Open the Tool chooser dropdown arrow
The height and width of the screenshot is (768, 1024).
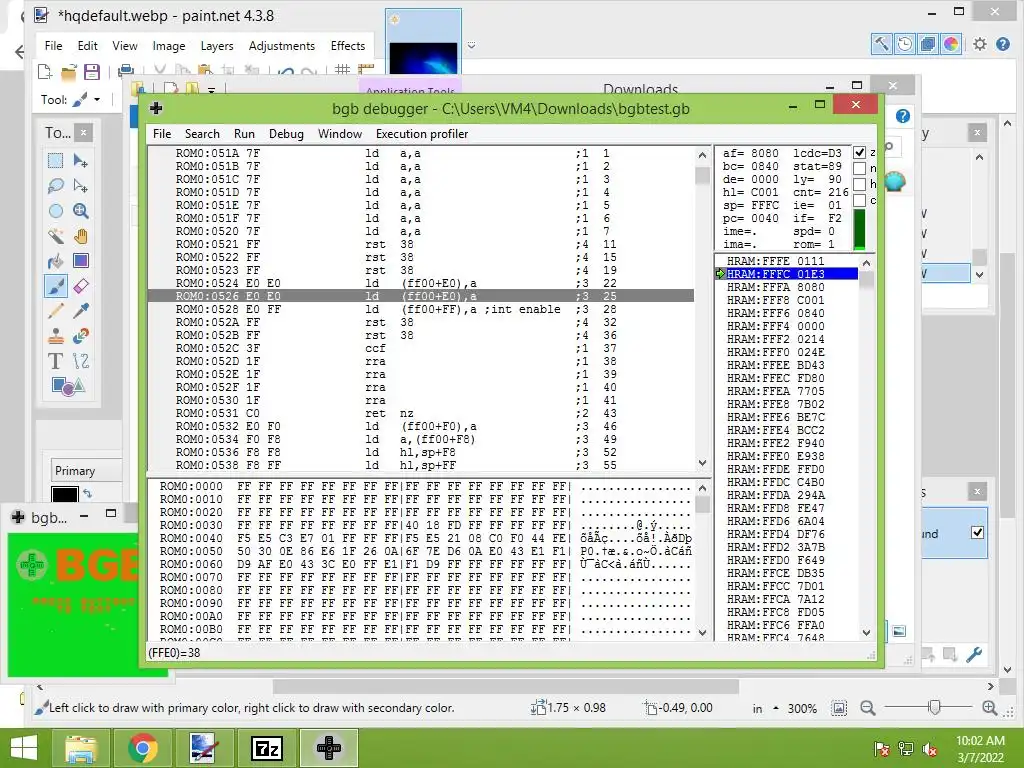(x=97, y=99)
